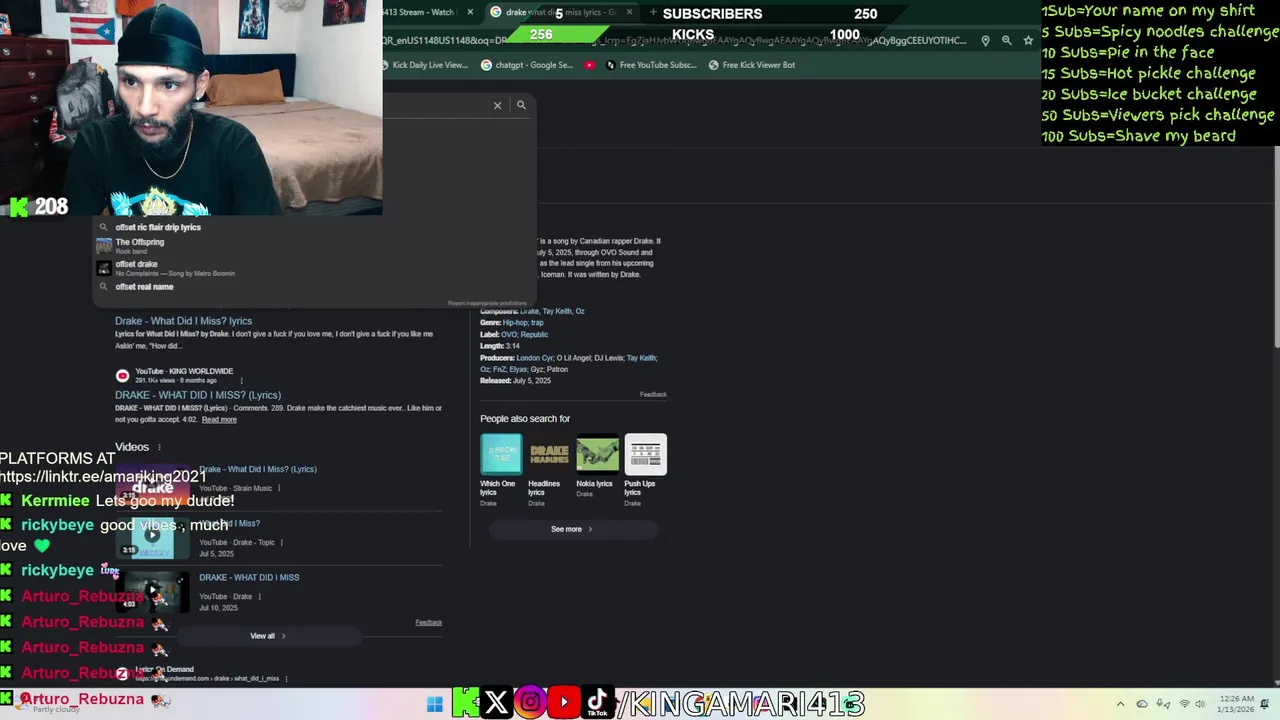Click label link 'OVO'
This screenshot has height=720, width=1280.
[x=509, y=335]
